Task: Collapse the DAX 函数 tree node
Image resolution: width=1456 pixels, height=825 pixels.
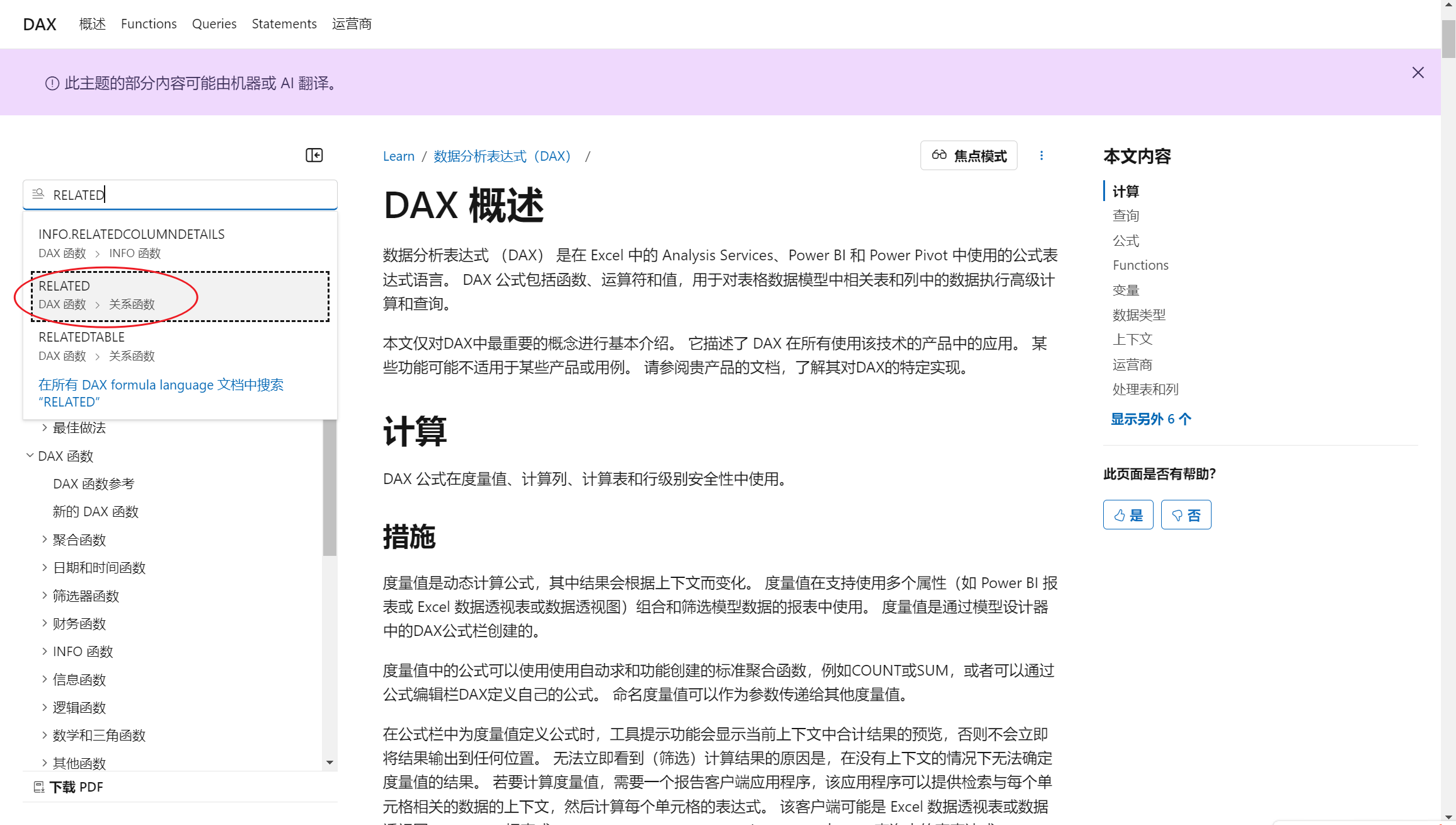Action: click(30, 455)
